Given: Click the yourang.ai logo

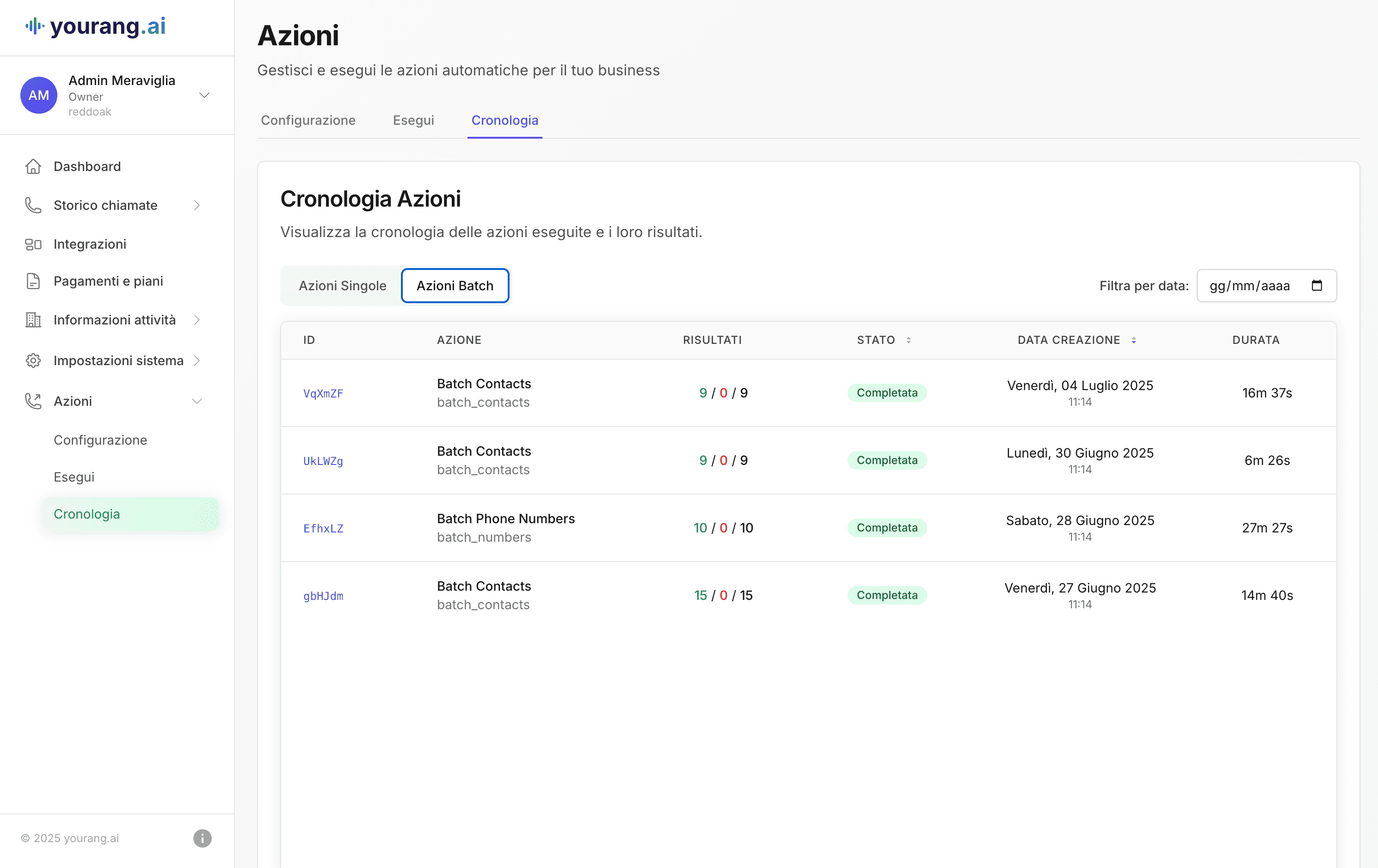Looking at the screenshot, I should [96, 26].
